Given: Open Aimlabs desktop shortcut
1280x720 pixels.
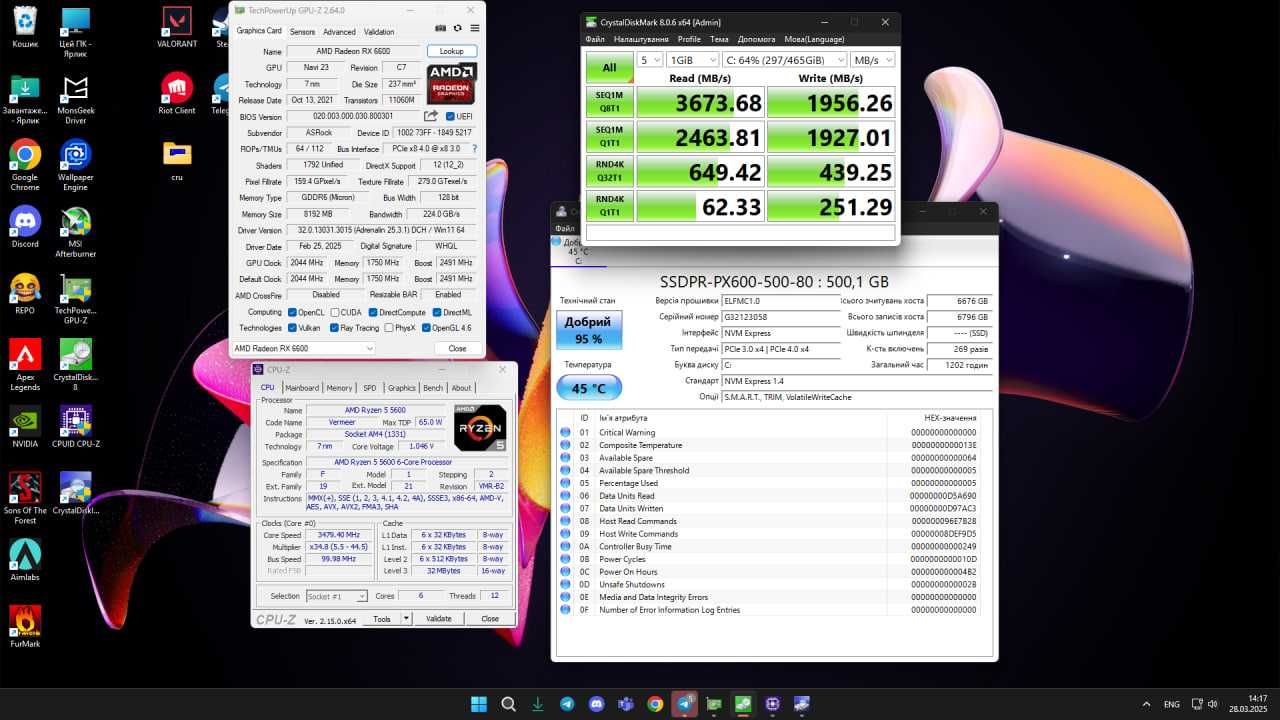Looking at the screenshot, I should [25, 560].
